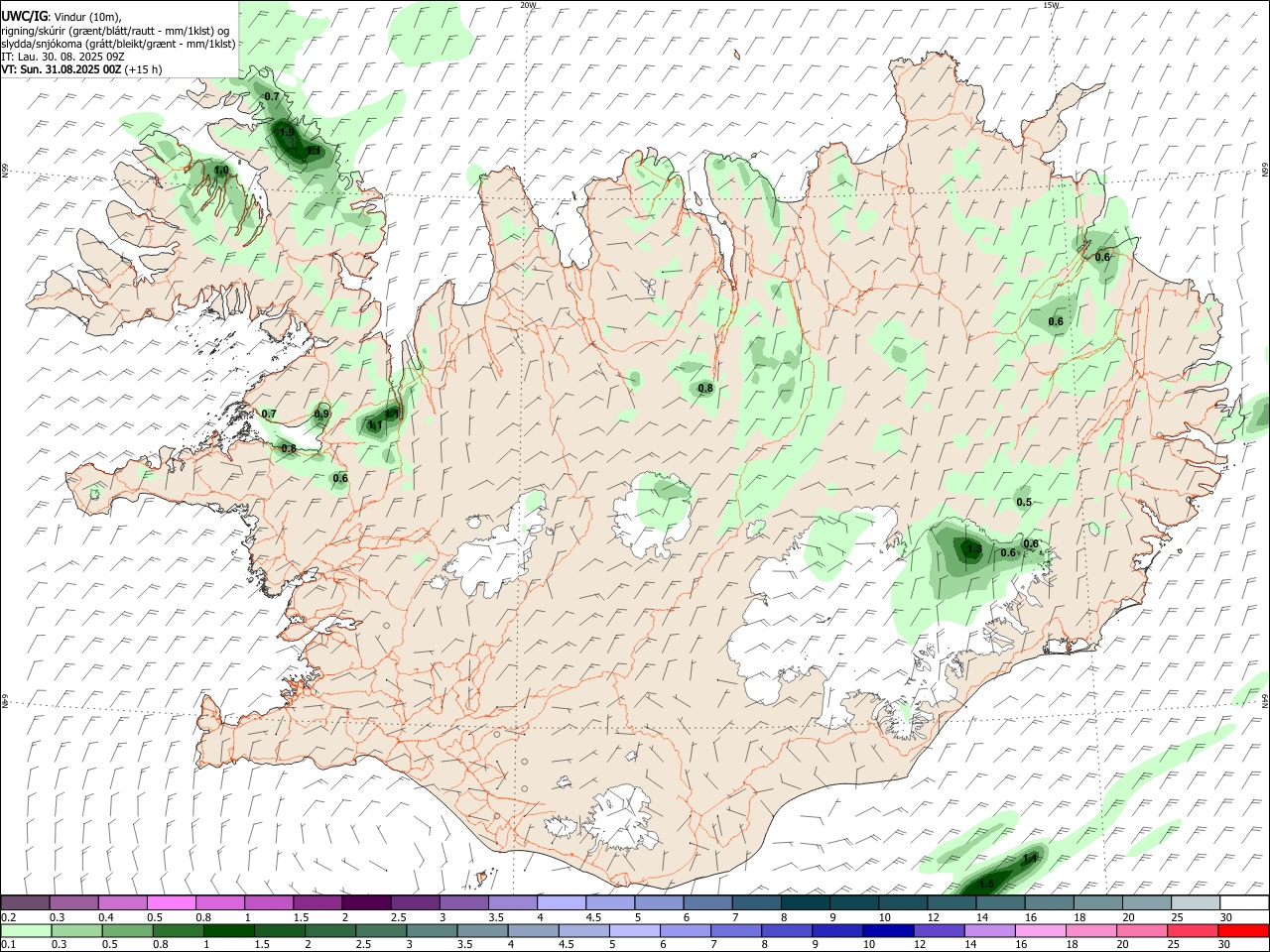Select light pink lower swatch between 16 and 18
This screenshot has width=1270, height=952.
coord(1041,930)
